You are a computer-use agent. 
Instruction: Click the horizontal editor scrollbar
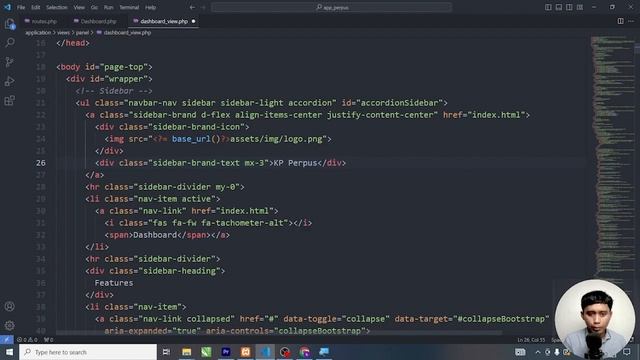[x=279, y=333]
